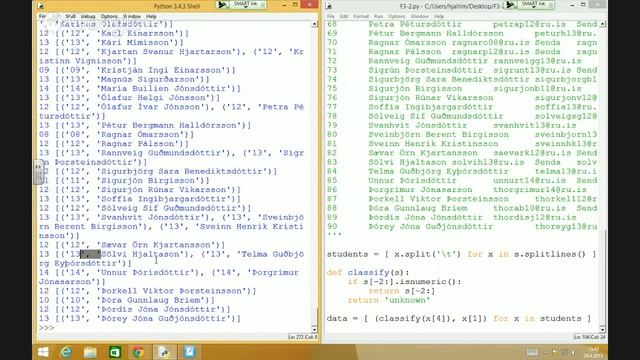This screenshot has height=360, width=640.
Task: Open the touch keyboard icon in the system tray
Action: 532,352
